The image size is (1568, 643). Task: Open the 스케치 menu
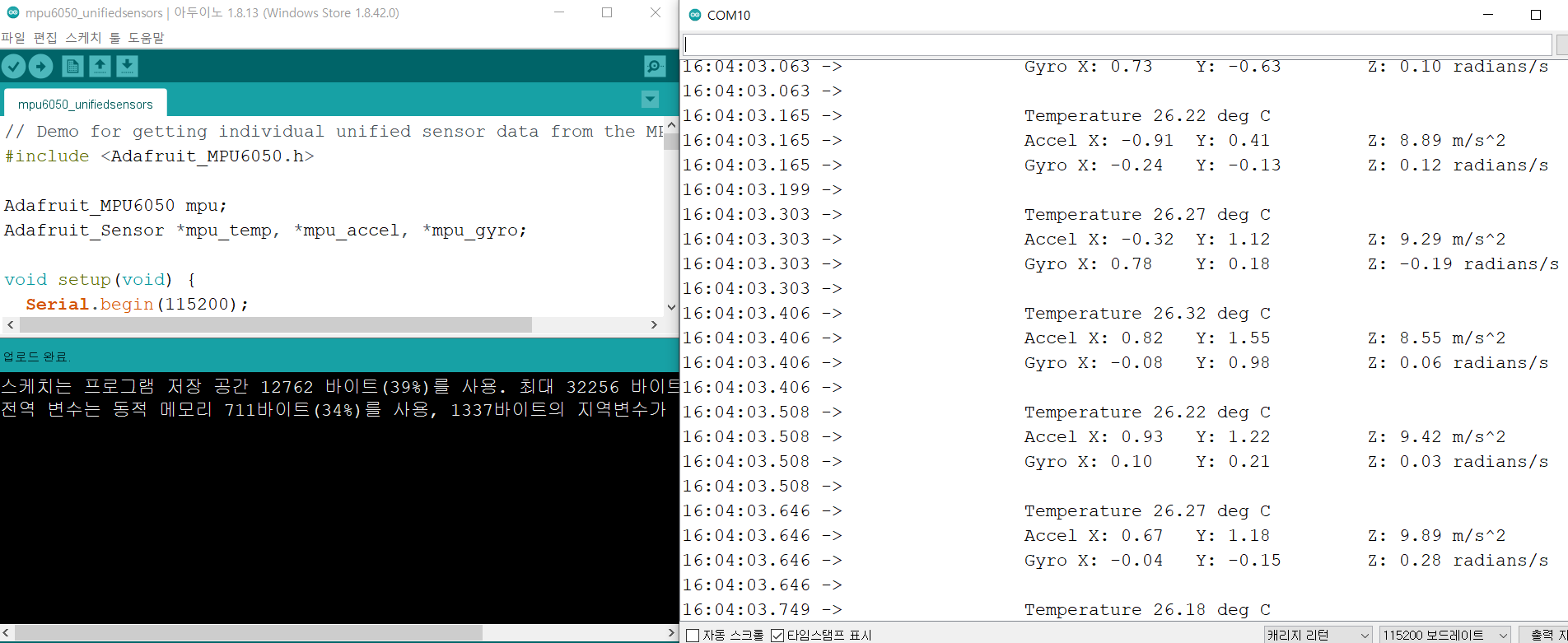[83, 38]
